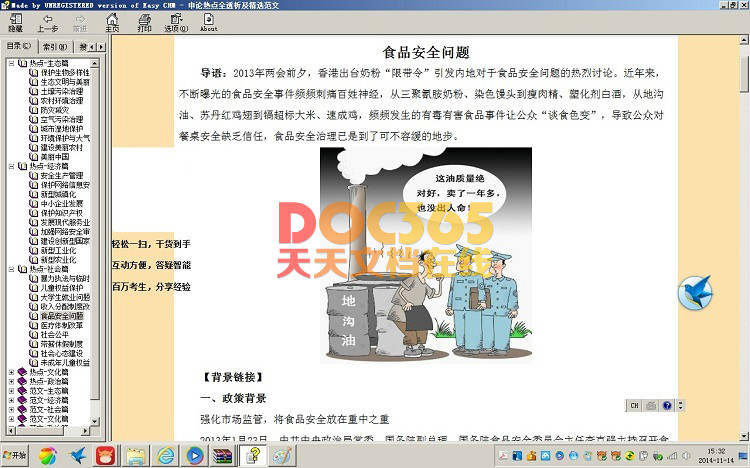This screenshot has width=750, height=468.
Task: Open the 社会心态建设 topic
Action: [61, 353]
